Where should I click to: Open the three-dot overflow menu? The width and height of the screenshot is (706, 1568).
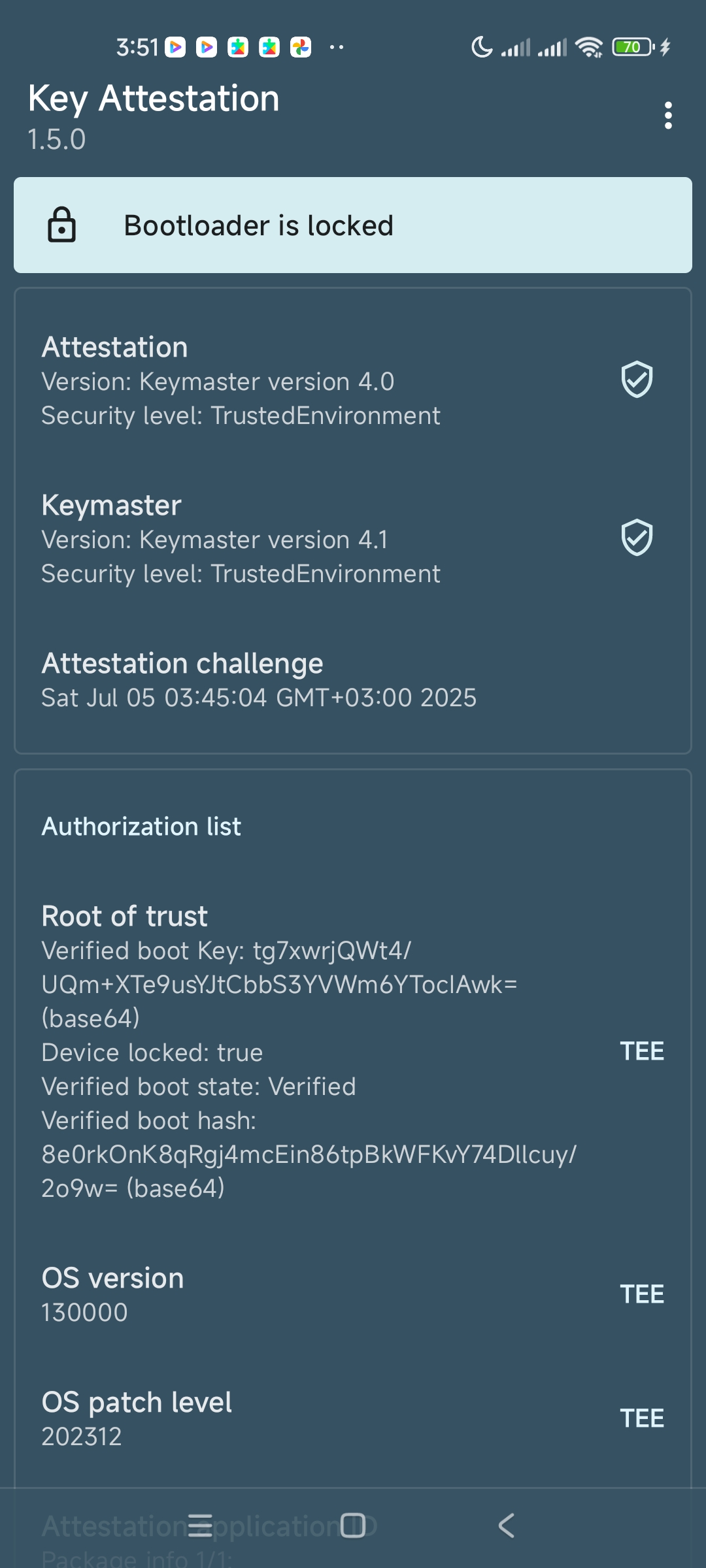pos(667,116)
